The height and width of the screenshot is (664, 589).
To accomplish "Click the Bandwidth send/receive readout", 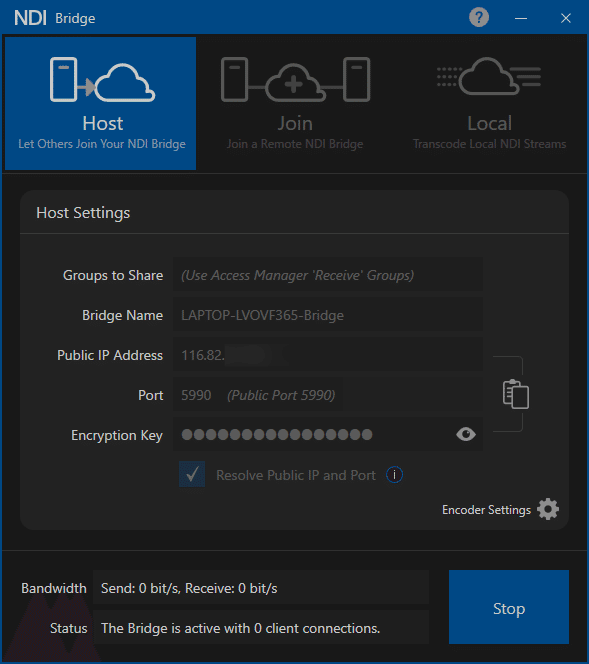I will coord(261,588).
